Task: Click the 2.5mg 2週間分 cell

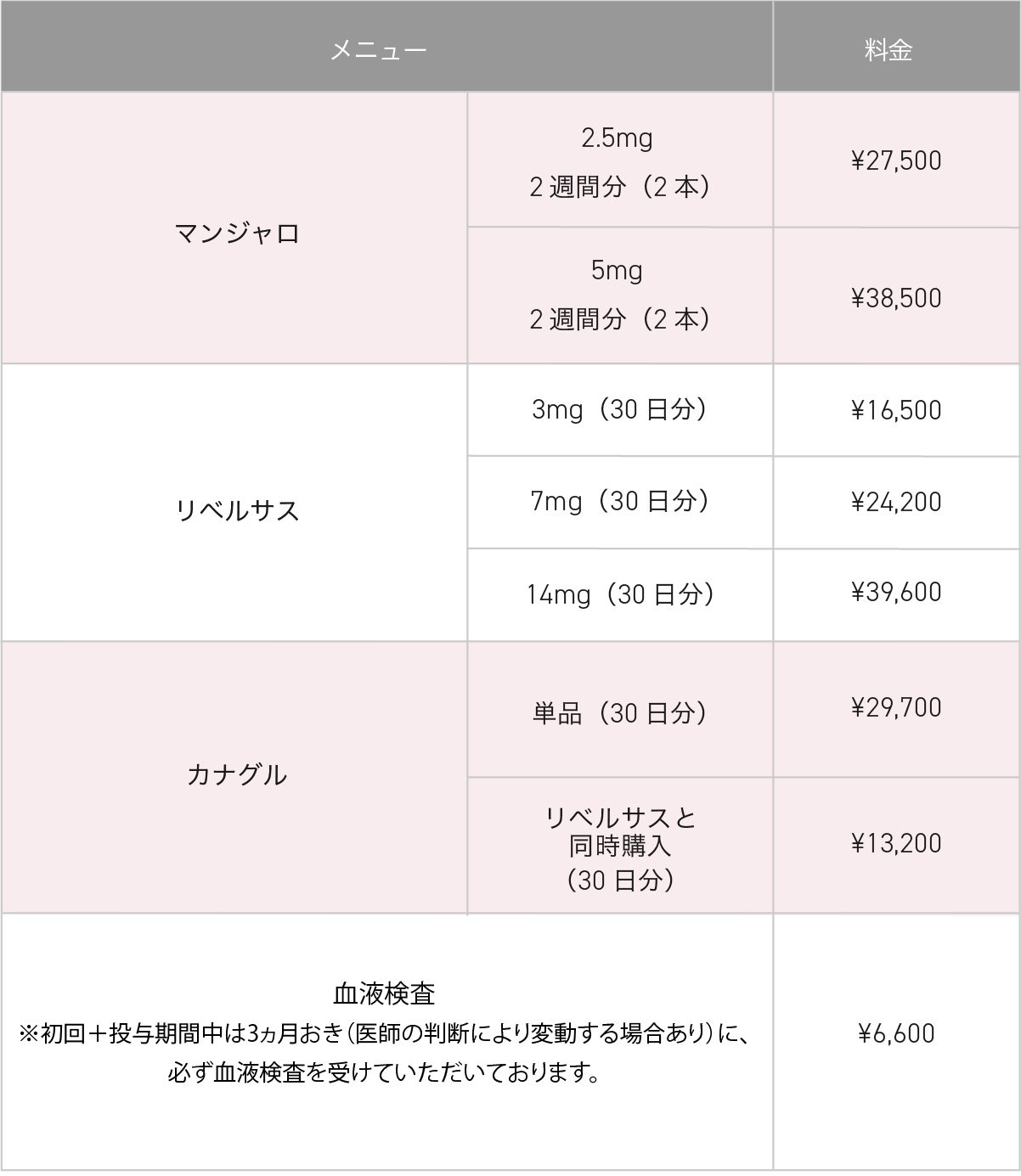Action: pyautogui.click(x=618, y=161)
